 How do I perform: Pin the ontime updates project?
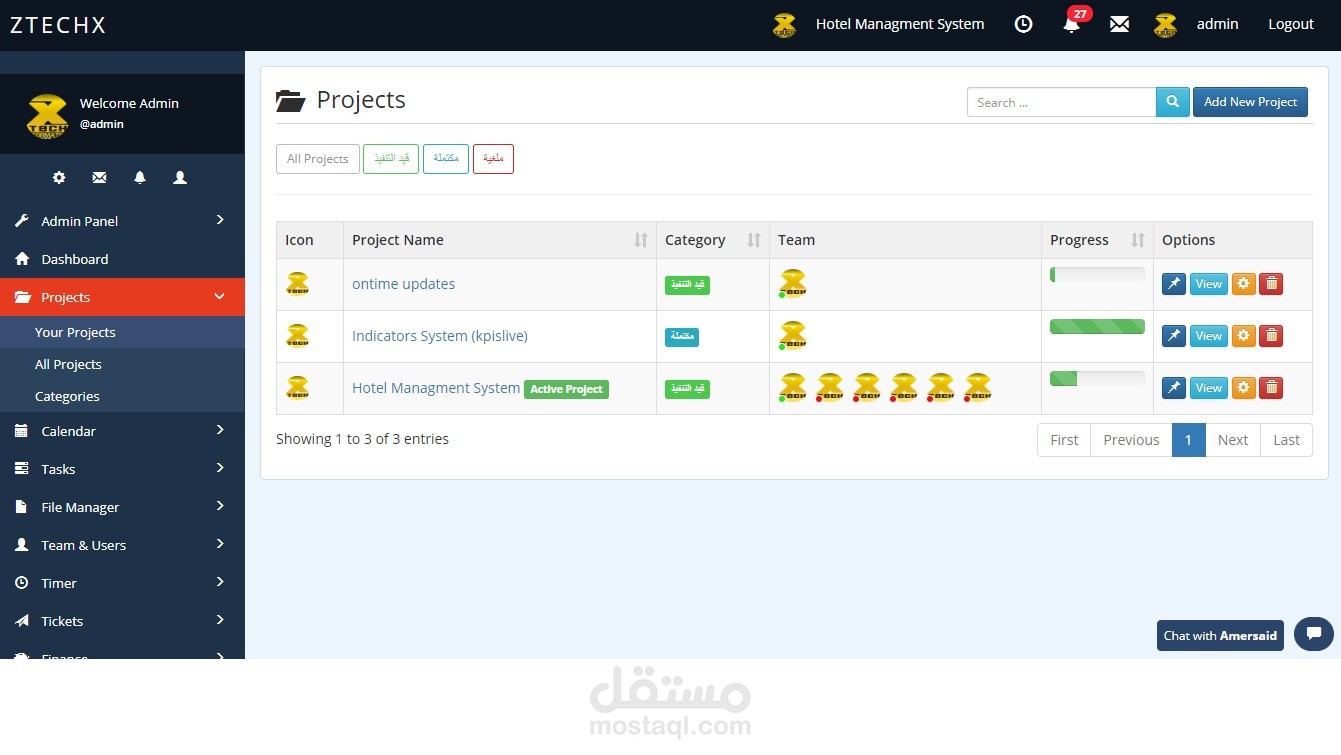click(x=1174, y=284)
